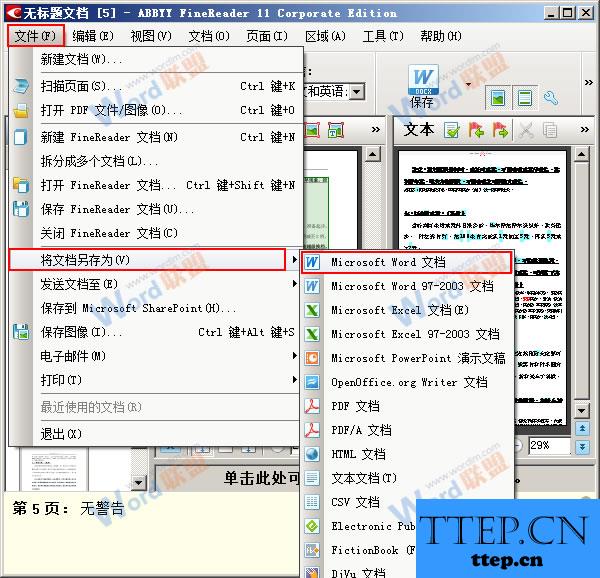The width and height of the screenshot is (600, 578).
Task: Jump to previous page with blue up arrow
Action: (x=582, y=428)
